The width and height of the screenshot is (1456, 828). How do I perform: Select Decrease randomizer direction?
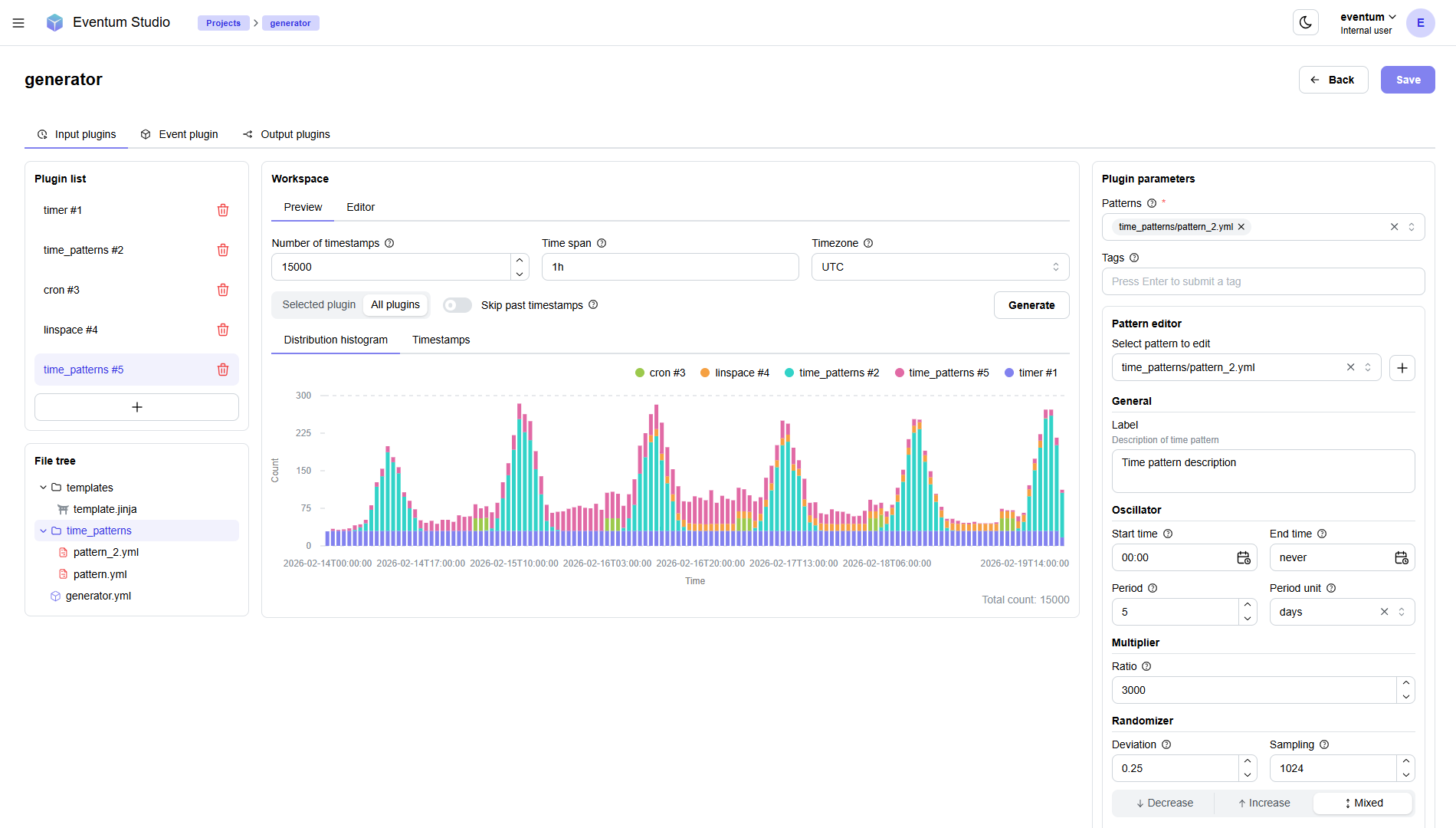(1164, 803)
